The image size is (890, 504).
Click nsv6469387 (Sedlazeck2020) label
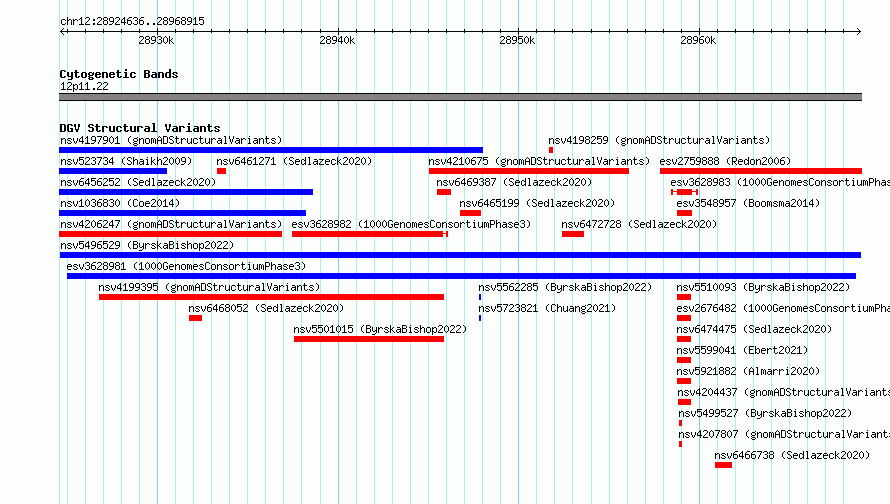pyautogui.click(x=514, y=182)
